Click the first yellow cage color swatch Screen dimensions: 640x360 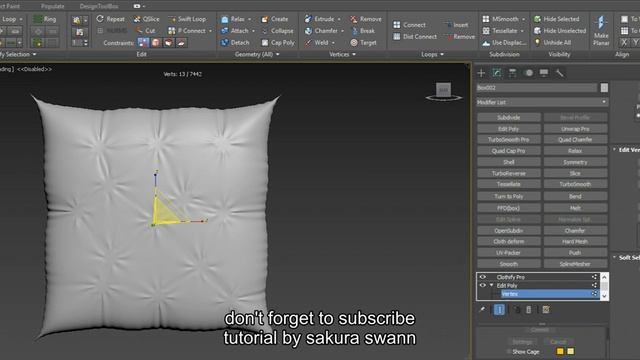560,351
